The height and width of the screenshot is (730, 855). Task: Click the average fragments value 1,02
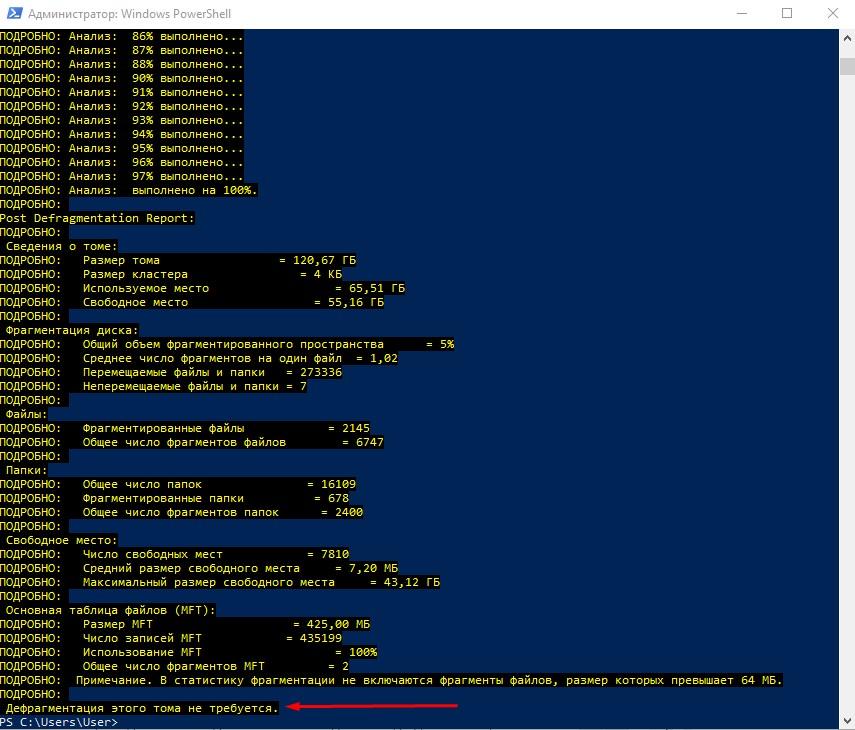pyautogui.click(x=384, y=358)
